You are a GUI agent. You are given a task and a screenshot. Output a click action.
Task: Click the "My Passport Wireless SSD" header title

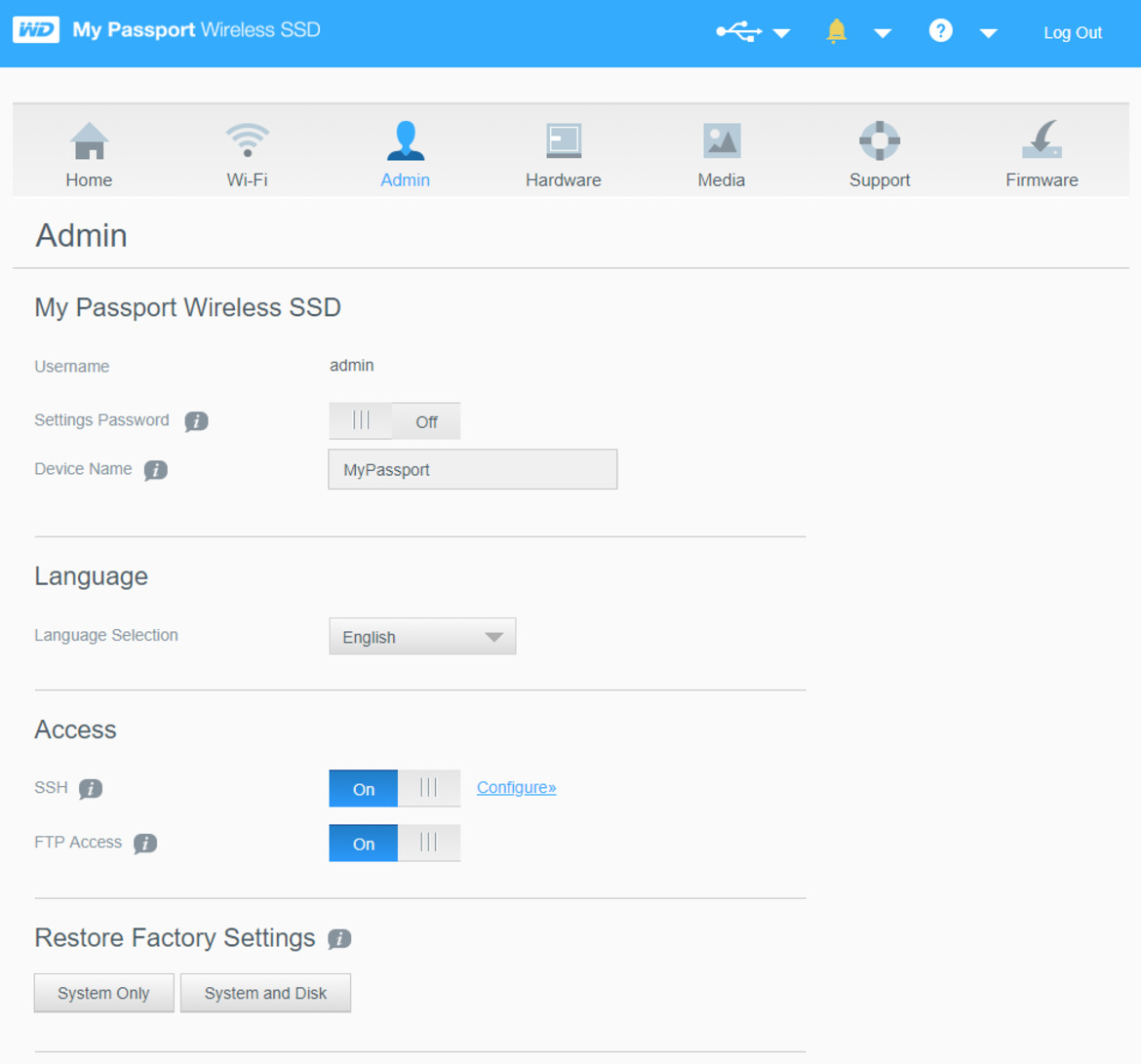(x=196, y=30)
